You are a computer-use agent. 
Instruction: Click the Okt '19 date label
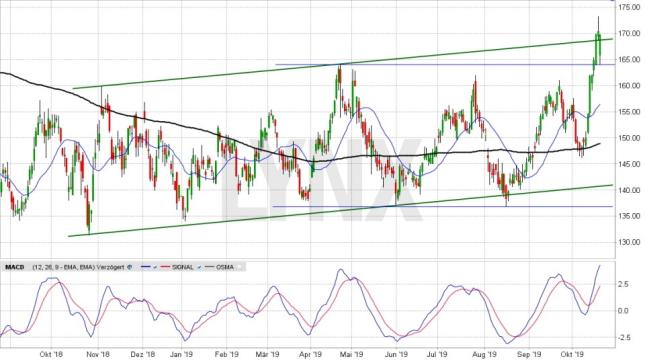pos(573,354)
